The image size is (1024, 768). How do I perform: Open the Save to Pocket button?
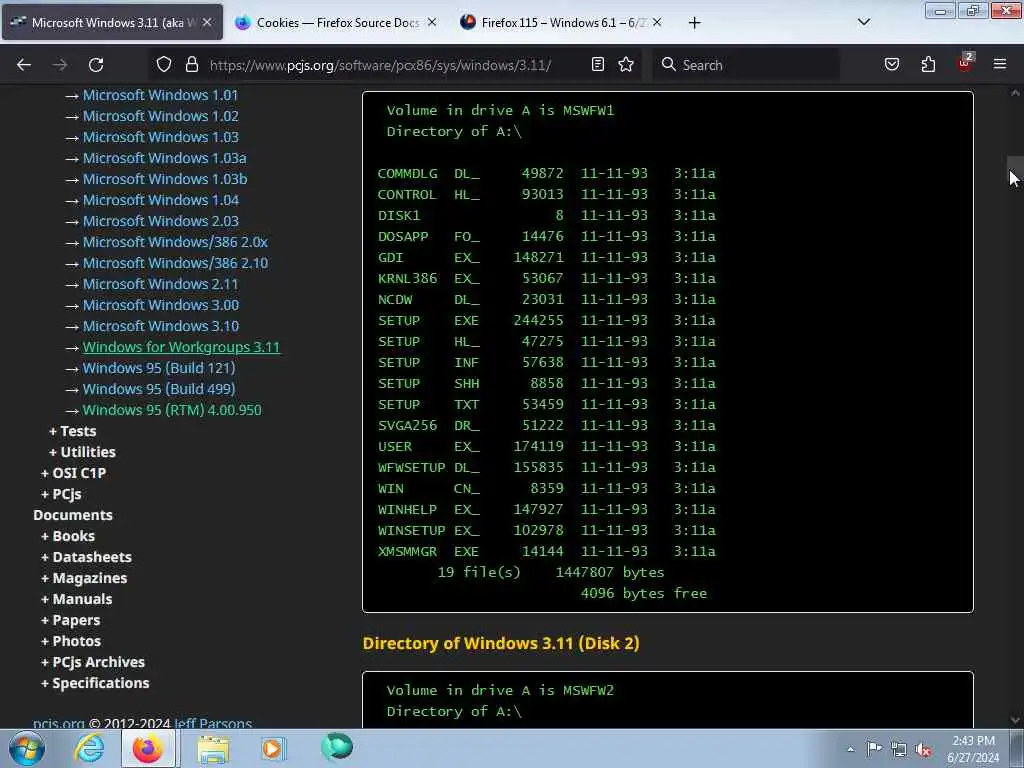891,64
